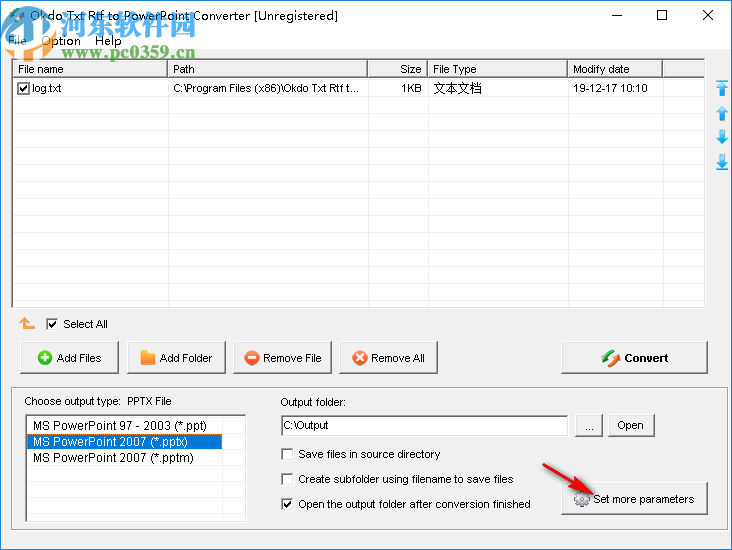
Task: Sort by Size column header
Action: pyautogui.click(x=398, y=69)
